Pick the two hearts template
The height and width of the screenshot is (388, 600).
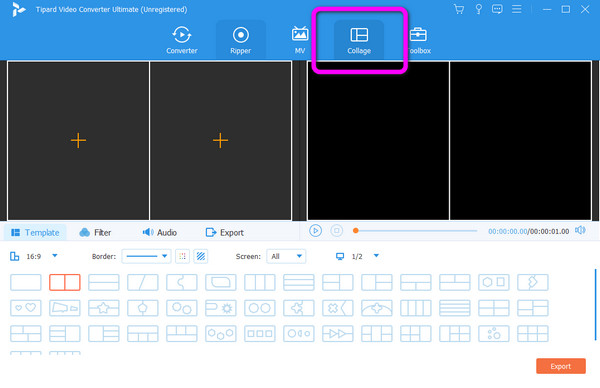coord(26,308)
